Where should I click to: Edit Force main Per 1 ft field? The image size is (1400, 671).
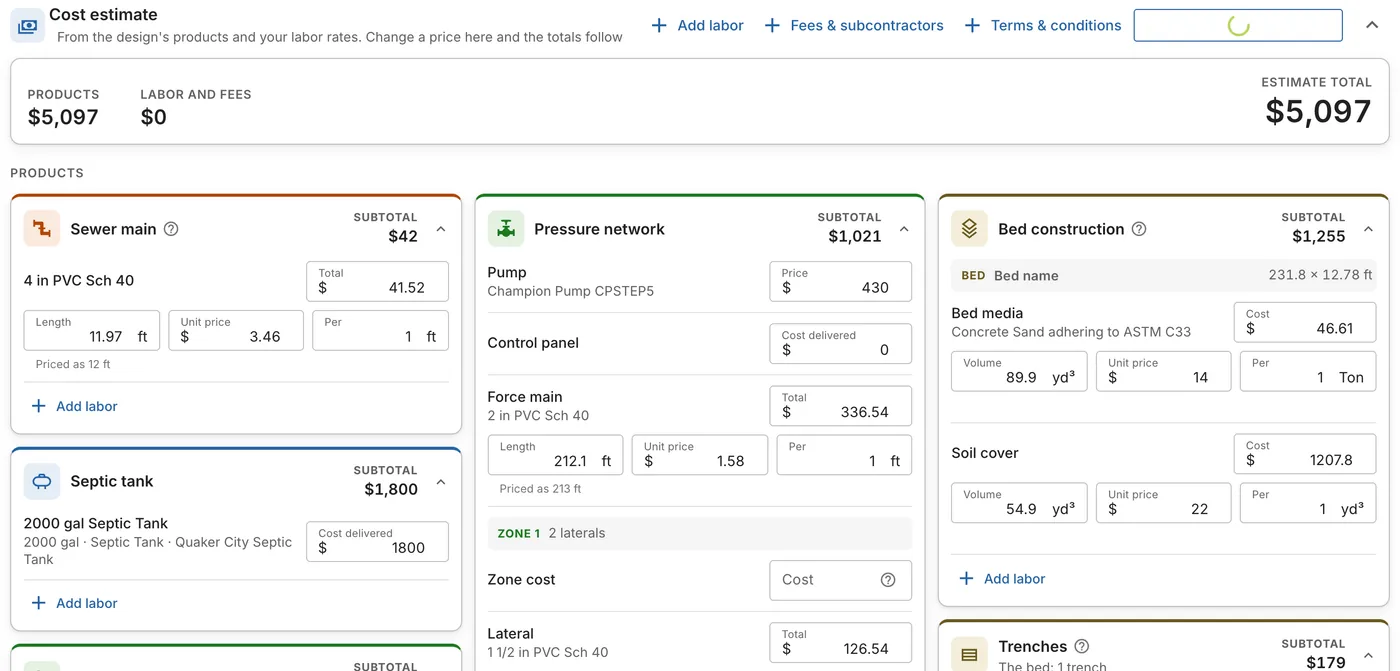(844, 455)
